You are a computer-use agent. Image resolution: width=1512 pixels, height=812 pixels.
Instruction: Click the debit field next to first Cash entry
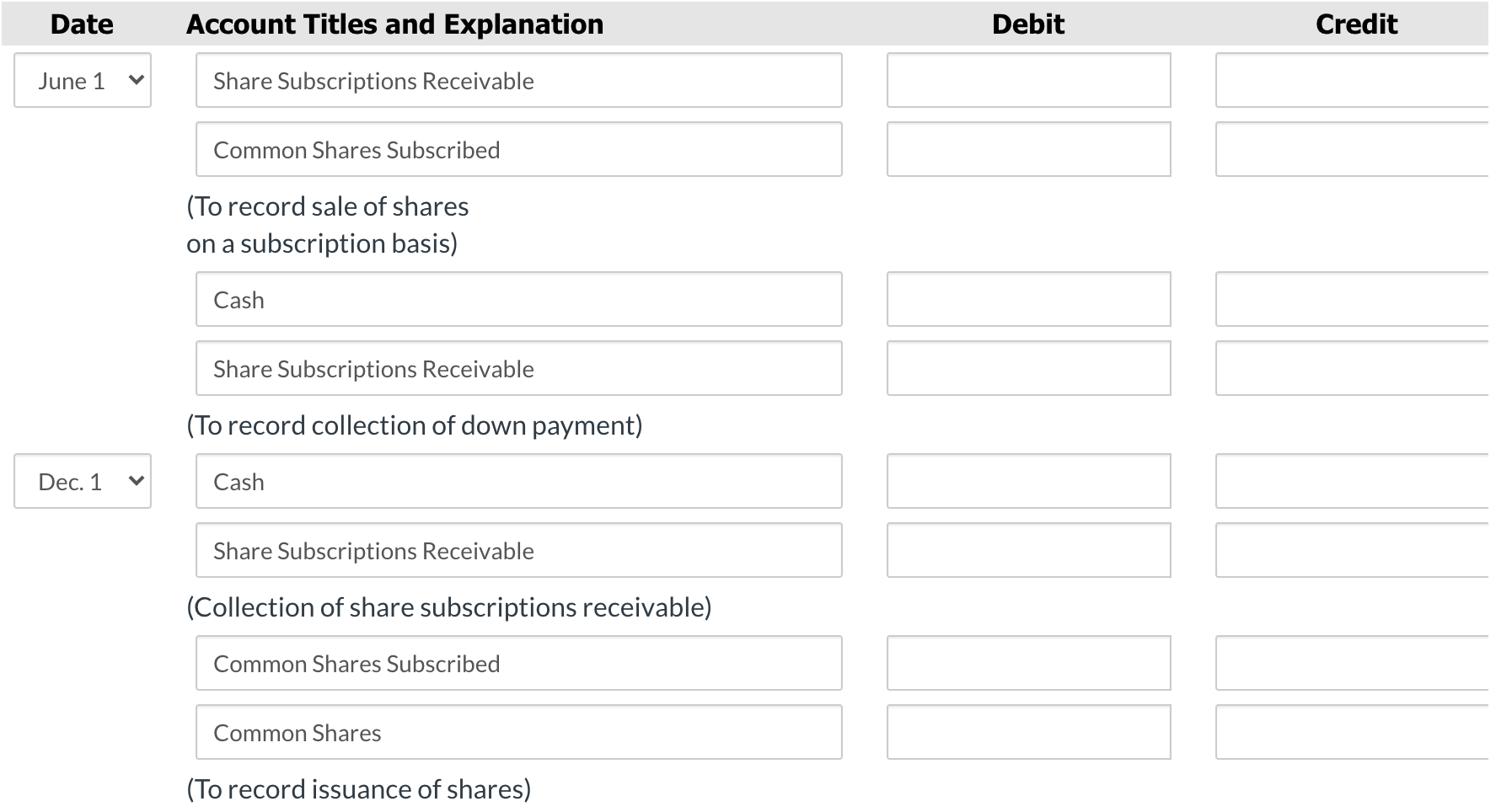(x=1028, y=299)
